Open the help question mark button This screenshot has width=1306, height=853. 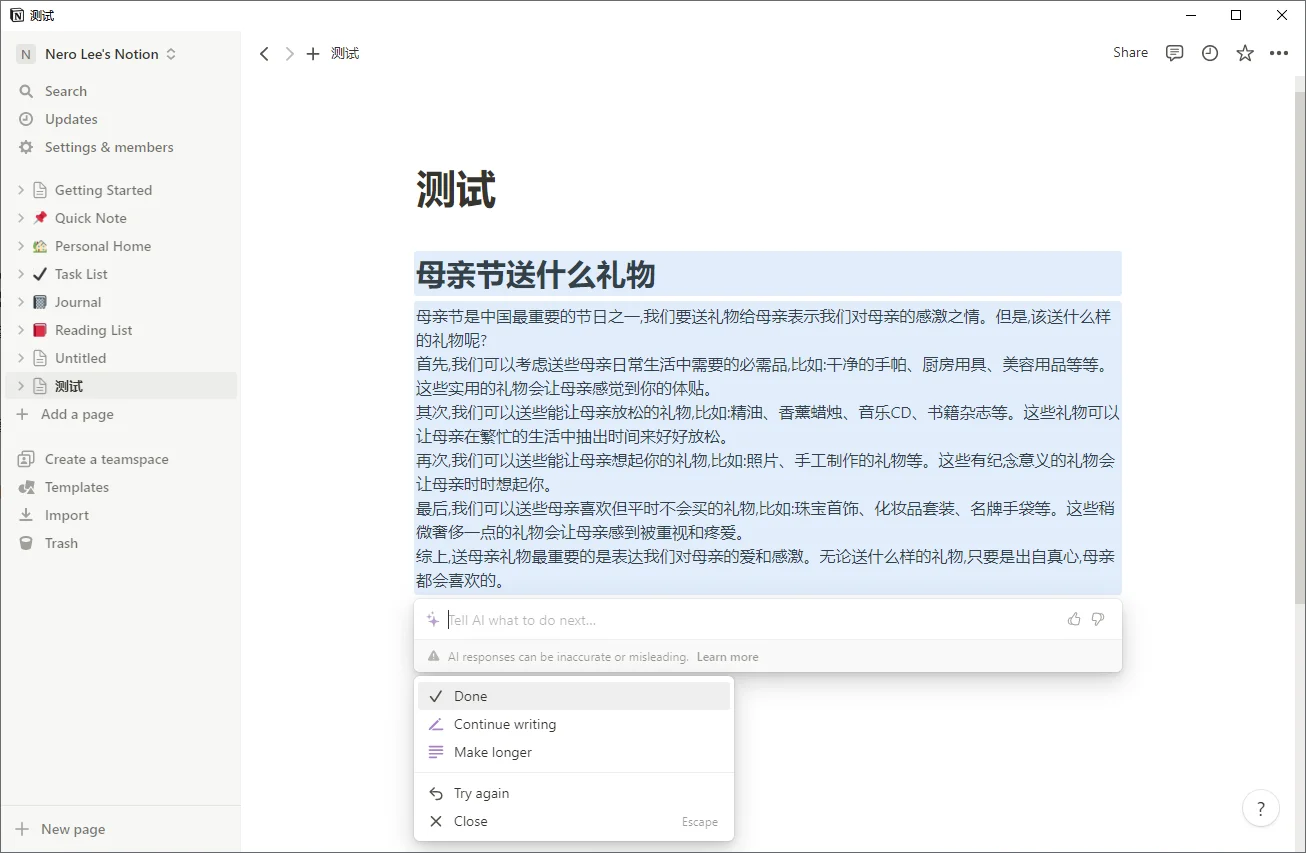click(x=1261, y=809)
